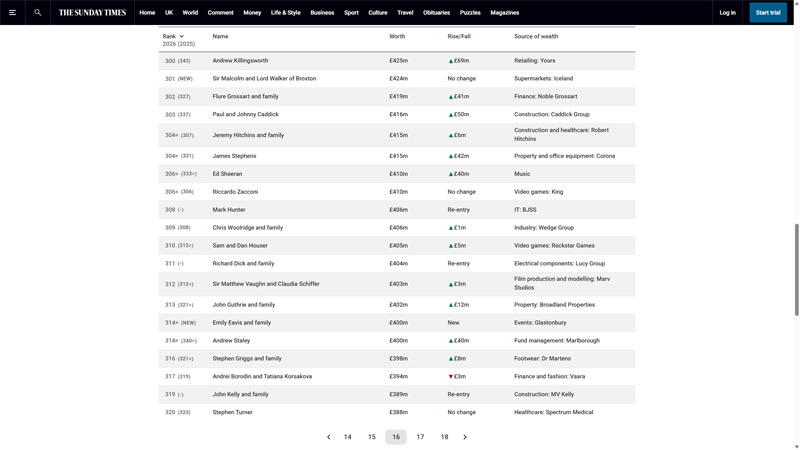Select Mark Hunter name

[x=229, y=210]
